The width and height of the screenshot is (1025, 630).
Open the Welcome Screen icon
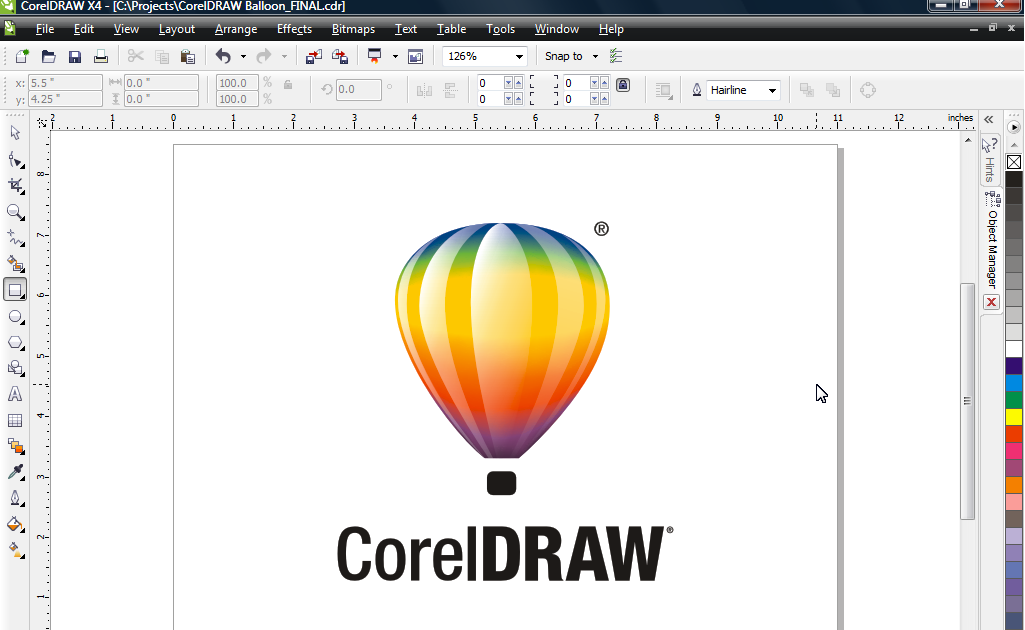[x=415, y=57]
